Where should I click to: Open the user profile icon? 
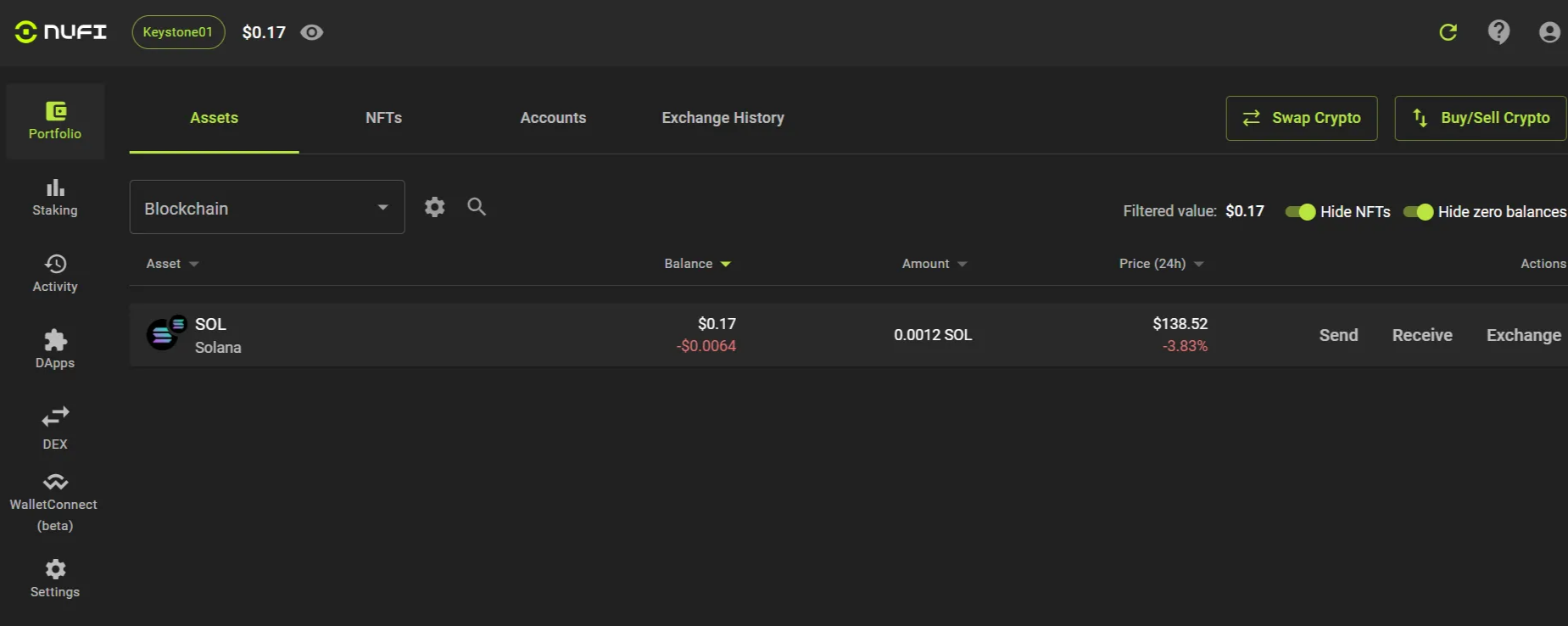click(1548, 32)
